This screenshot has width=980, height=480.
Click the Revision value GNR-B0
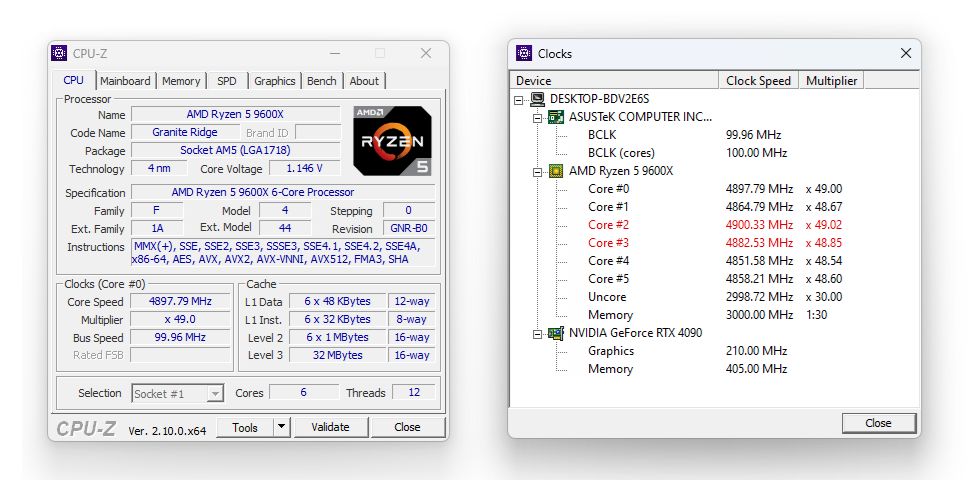(409, 229)
